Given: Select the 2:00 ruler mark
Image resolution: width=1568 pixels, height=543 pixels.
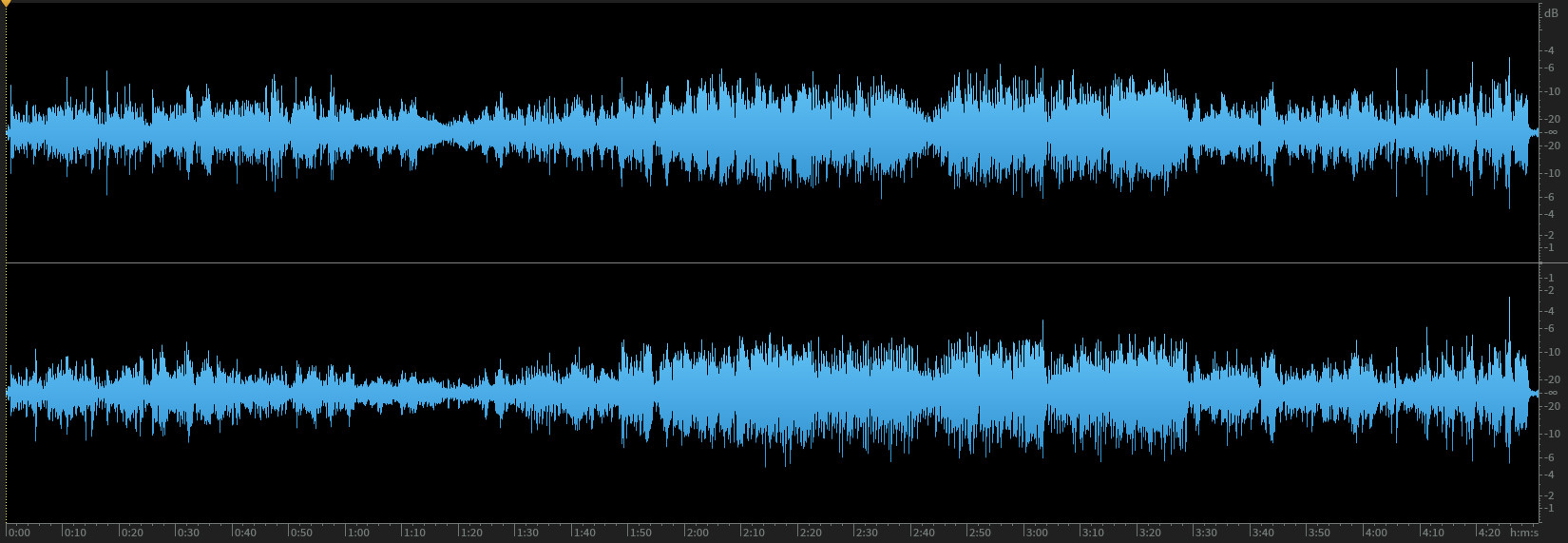Looking at the screenshot, I should [698, 533].
